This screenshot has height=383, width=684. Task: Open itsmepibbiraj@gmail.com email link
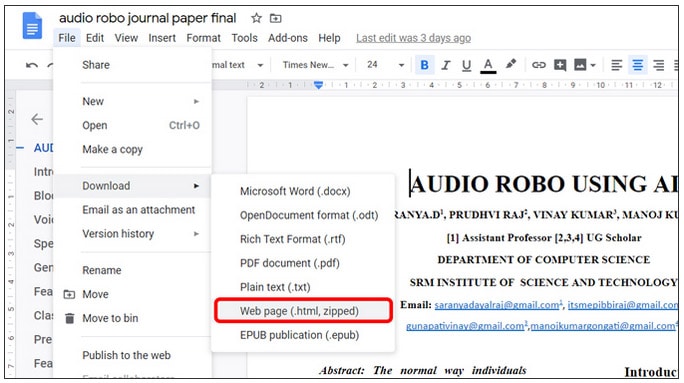[623, 305]
